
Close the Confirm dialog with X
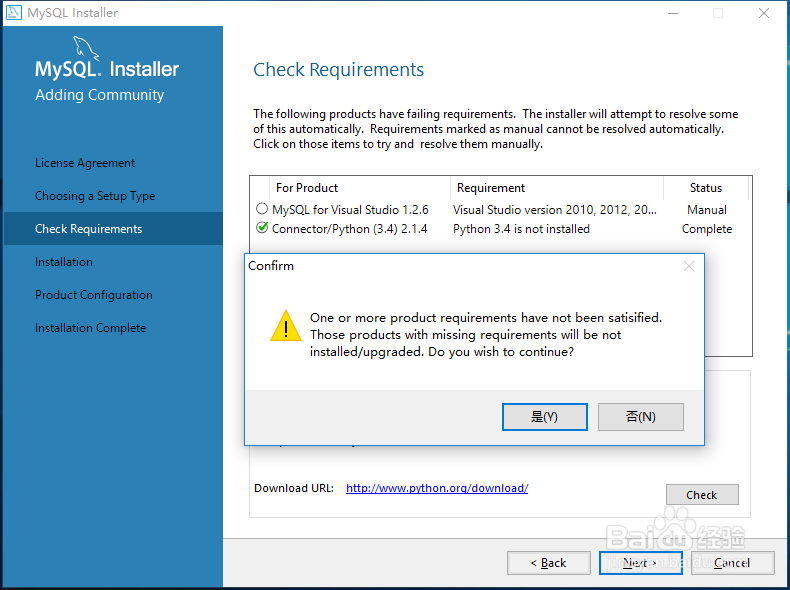689,266
